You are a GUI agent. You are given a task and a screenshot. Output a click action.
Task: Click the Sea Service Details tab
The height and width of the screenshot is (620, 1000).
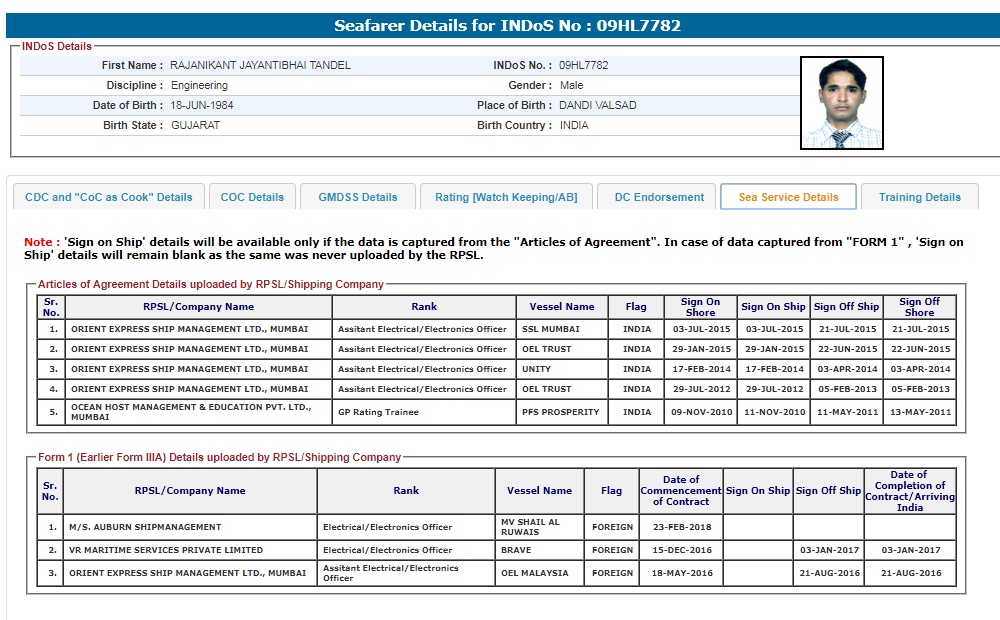coord(788,197)
